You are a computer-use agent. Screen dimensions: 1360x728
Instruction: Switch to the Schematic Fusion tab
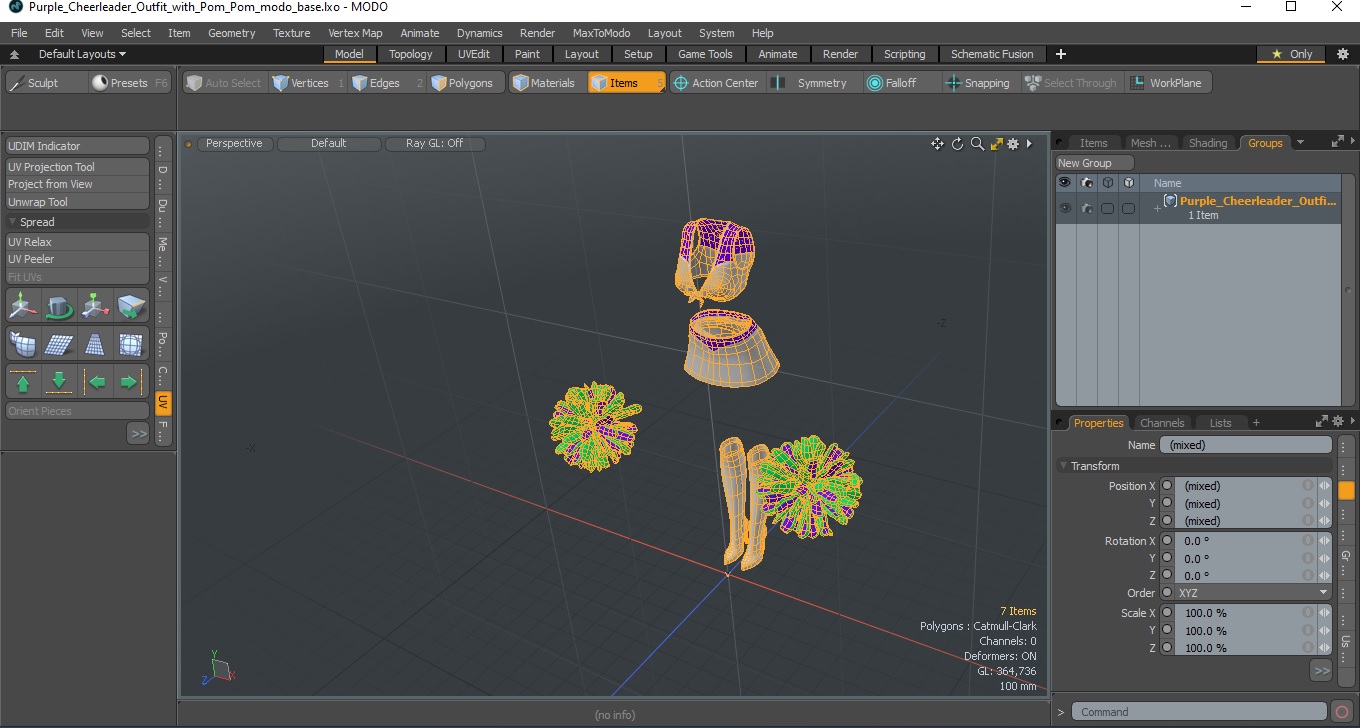point(992,54)
